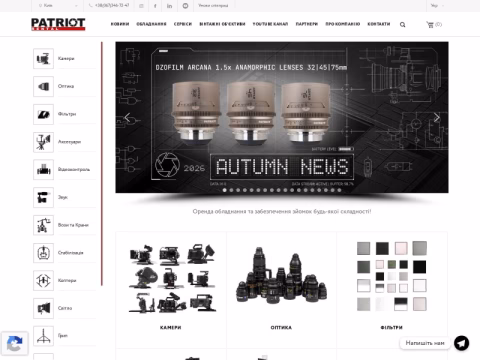Open the site search magnifier icon
The height and width of the screenshot is (360, 480).
coord(403,25)
